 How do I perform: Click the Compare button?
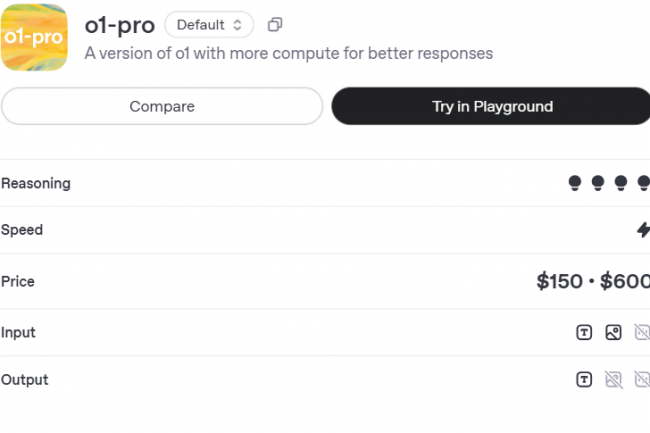(x=162, y=106)
